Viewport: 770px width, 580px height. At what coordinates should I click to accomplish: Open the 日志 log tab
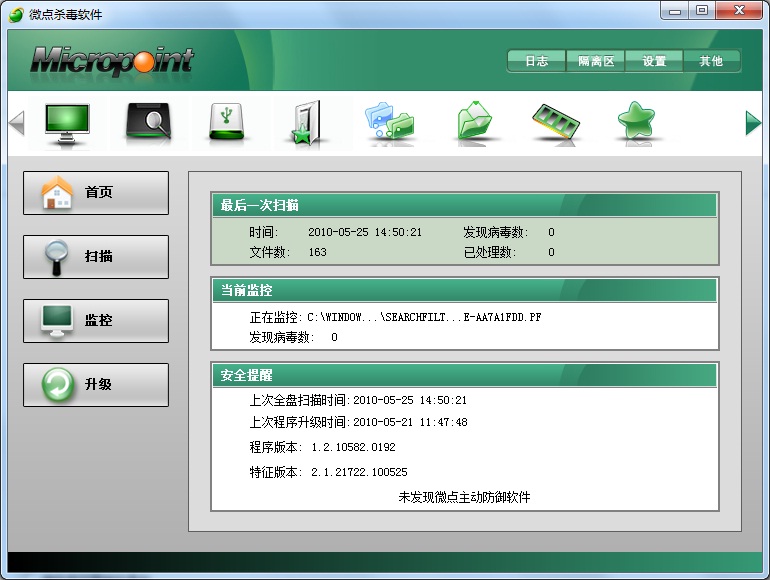536,61
